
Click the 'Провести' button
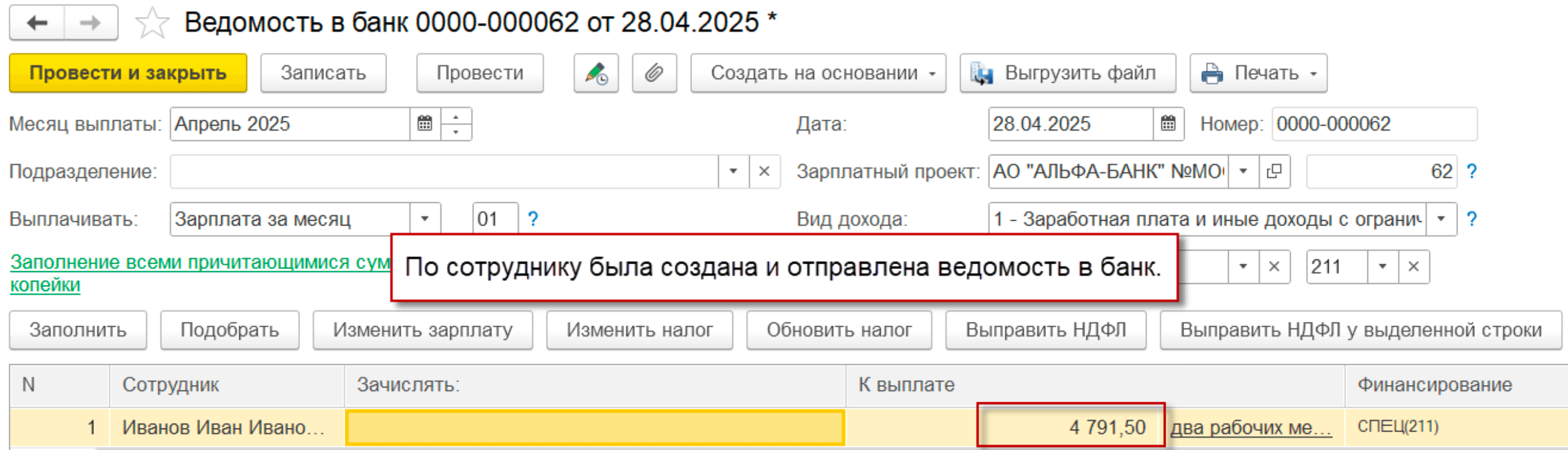pyautogui.click(x=480, y=73)
